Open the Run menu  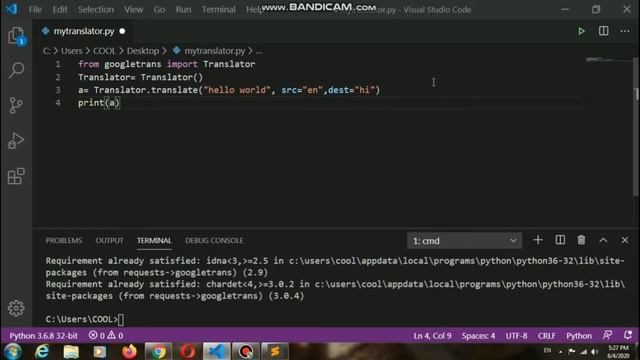pos(183,9)
